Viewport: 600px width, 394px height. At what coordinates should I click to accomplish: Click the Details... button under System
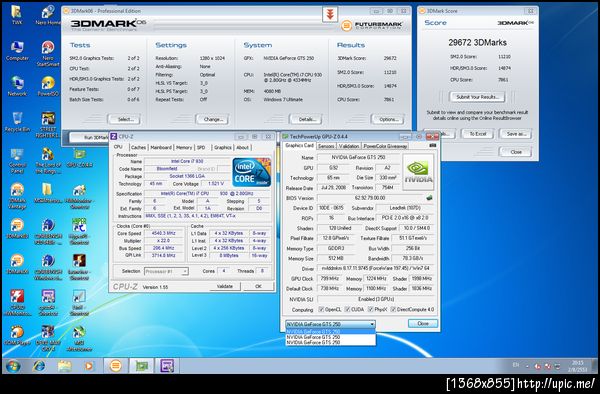[305, 119]
